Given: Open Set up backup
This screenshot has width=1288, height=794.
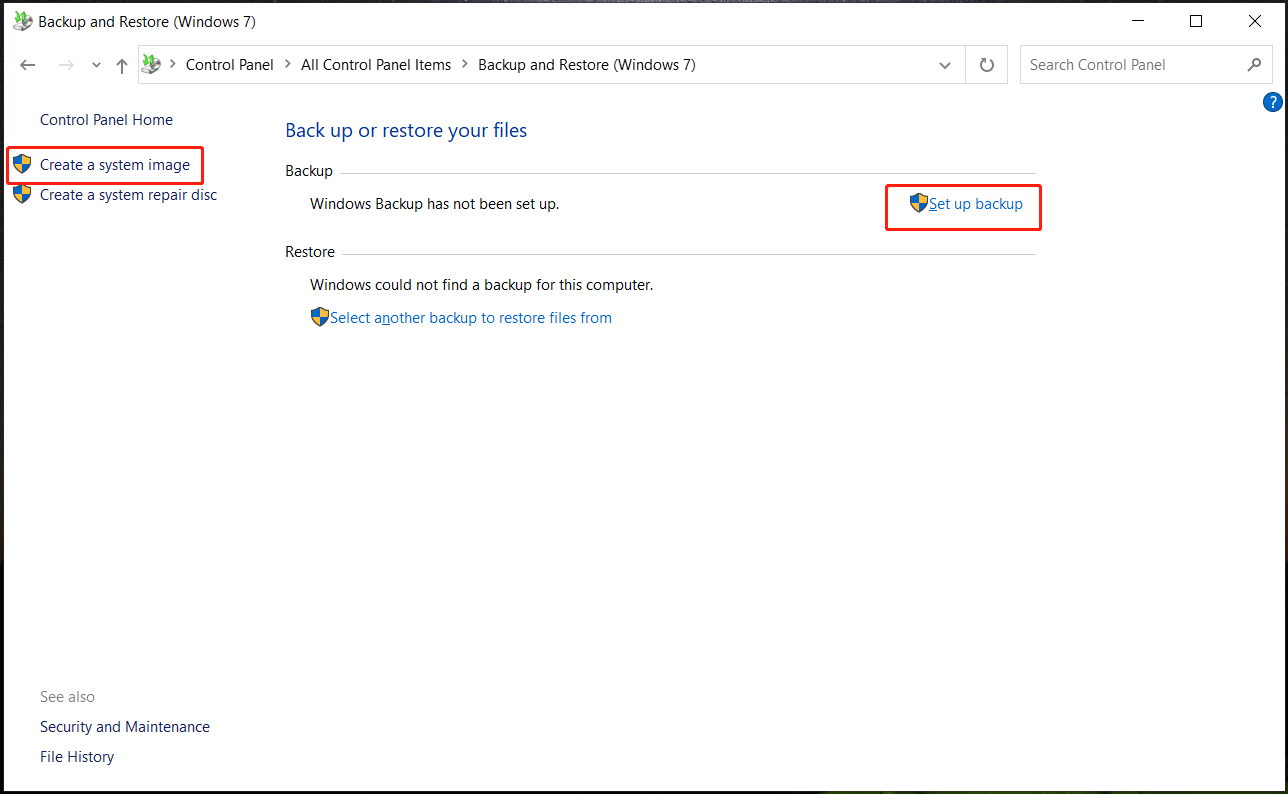Looking at the screenshot, I should tap(975, 203).
